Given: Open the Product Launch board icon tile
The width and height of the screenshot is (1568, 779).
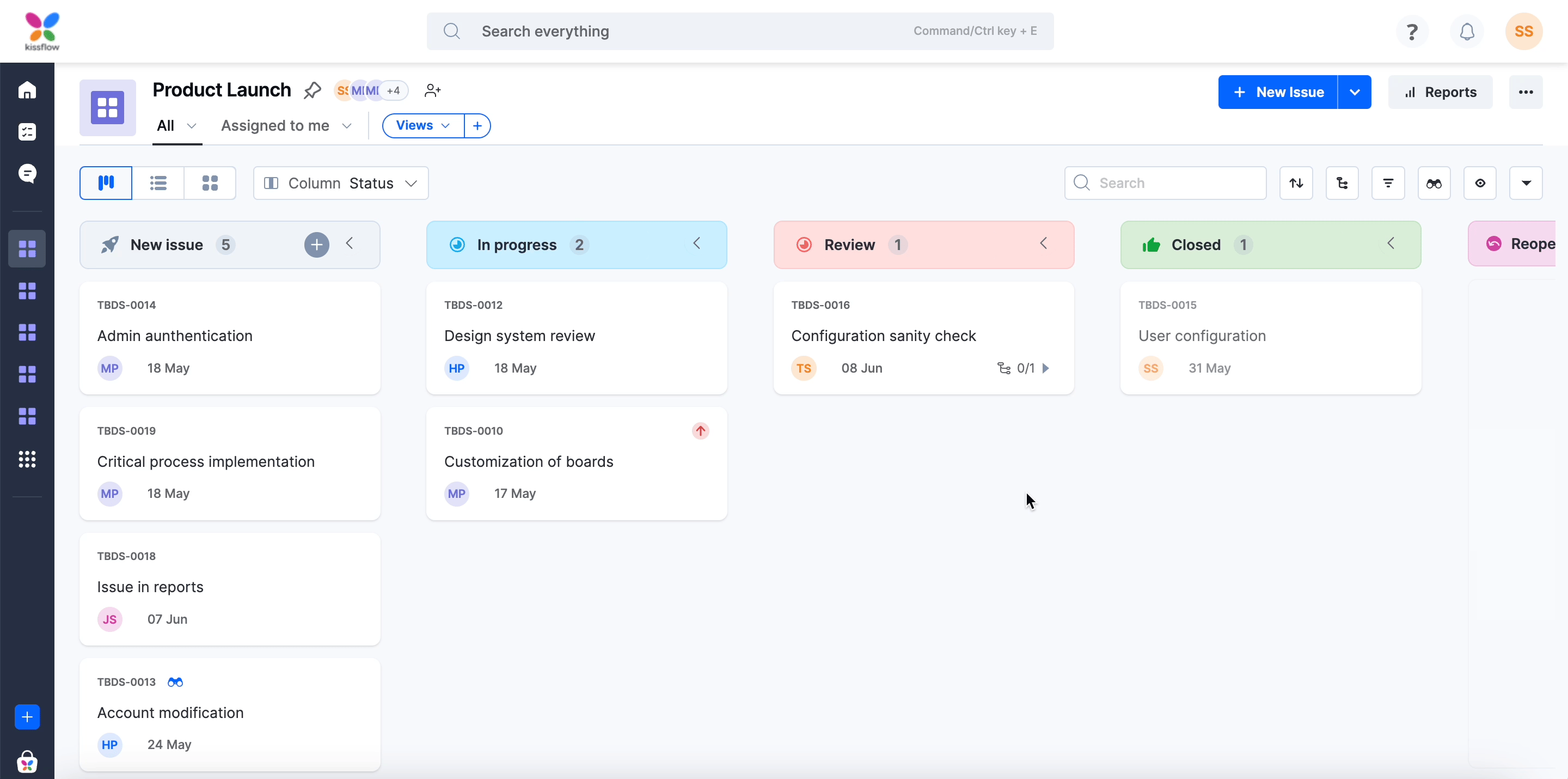Looking at the screenshot, I should point(108,107).
